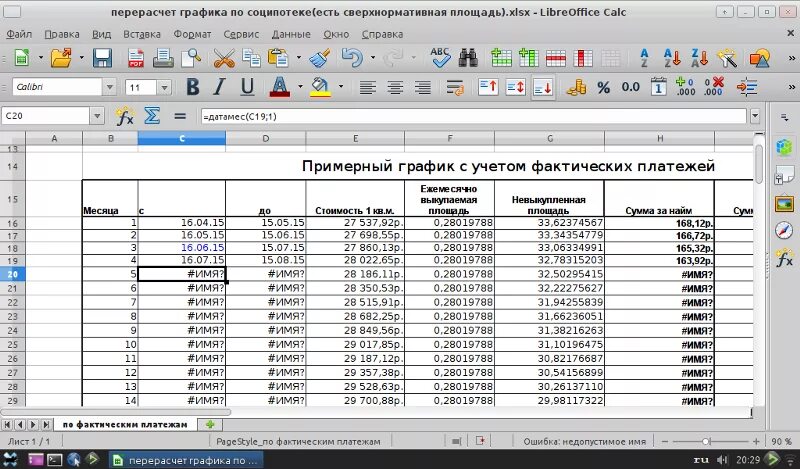Sort ascending with A-Z arrow icon
The height and width of the screenshot is (469, 800).
click(672, 58)
